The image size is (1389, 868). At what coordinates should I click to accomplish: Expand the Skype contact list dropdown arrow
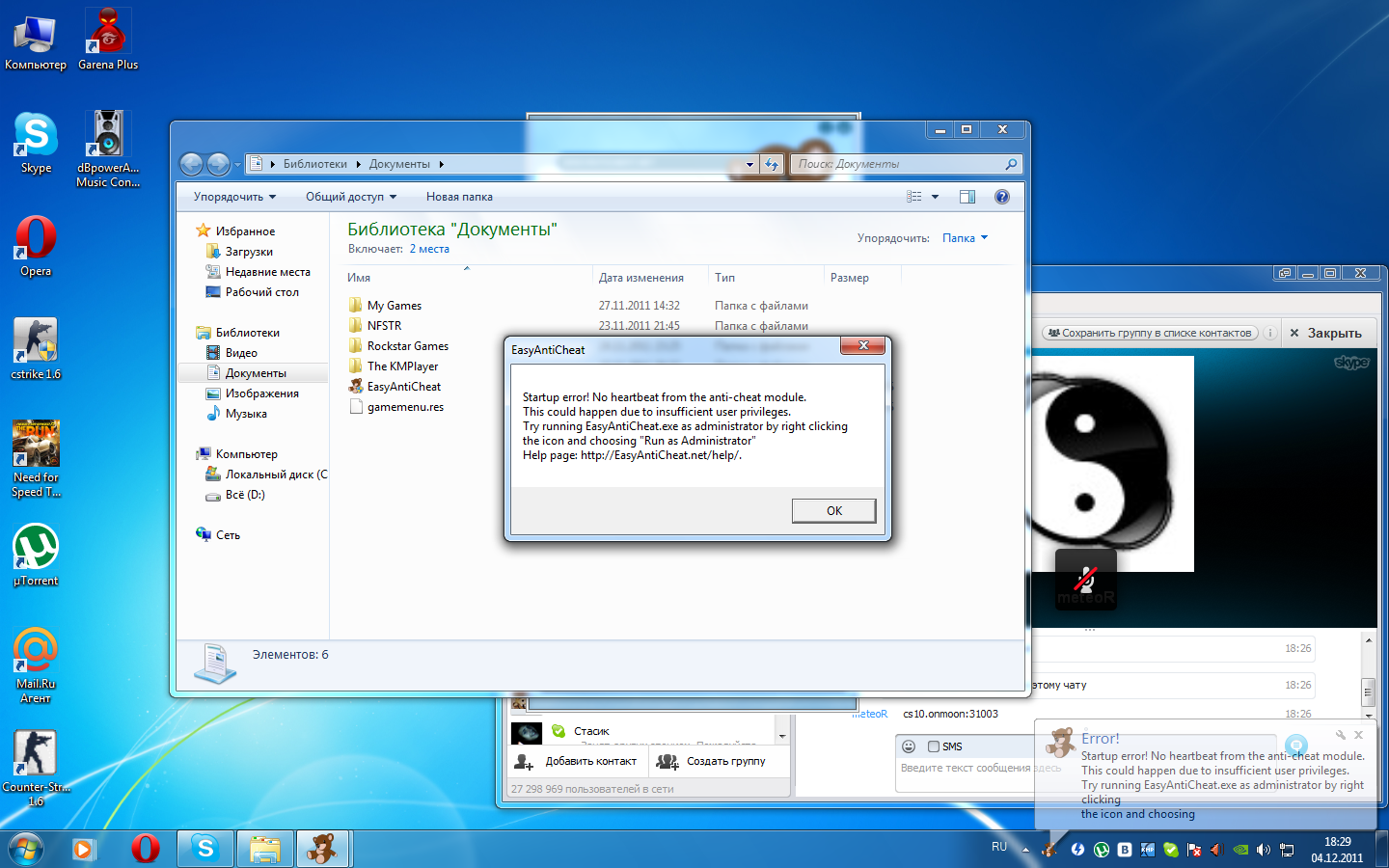782,736
